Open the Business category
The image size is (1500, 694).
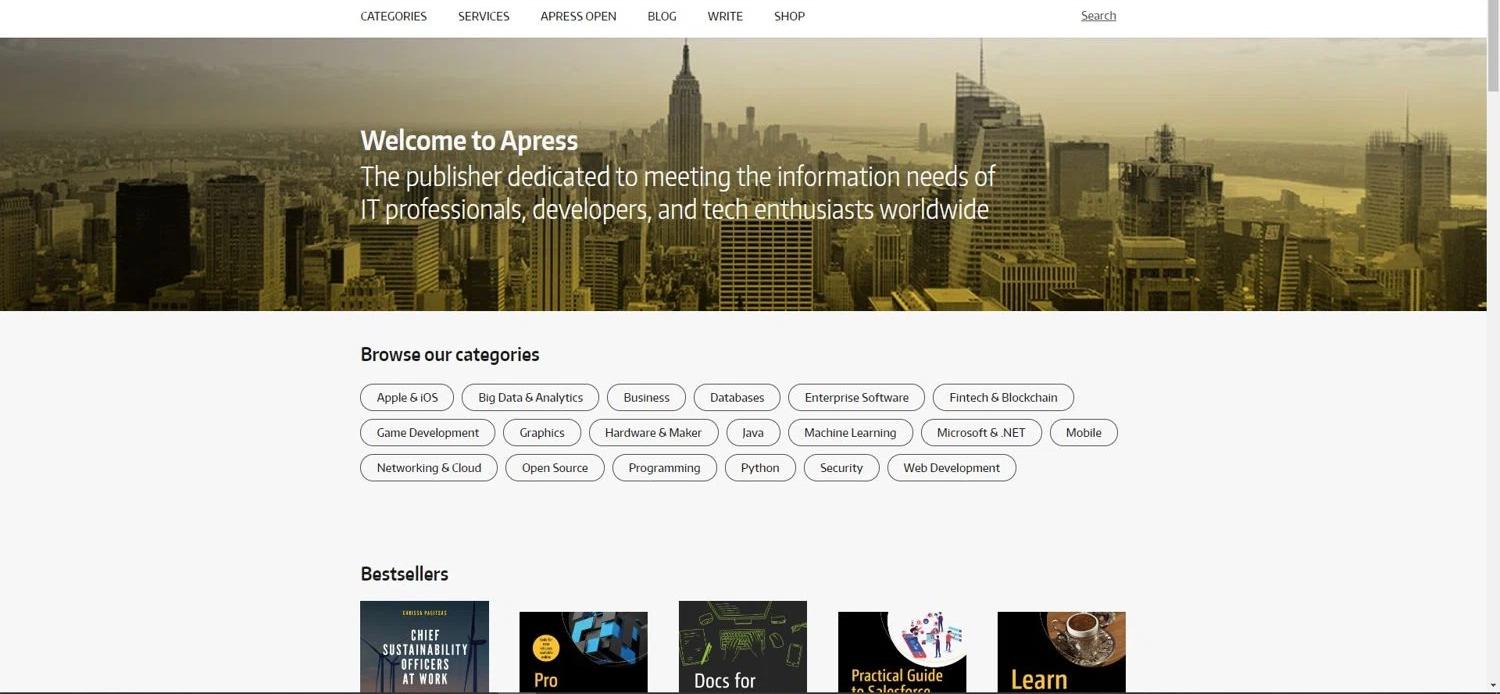coord(646,397)
